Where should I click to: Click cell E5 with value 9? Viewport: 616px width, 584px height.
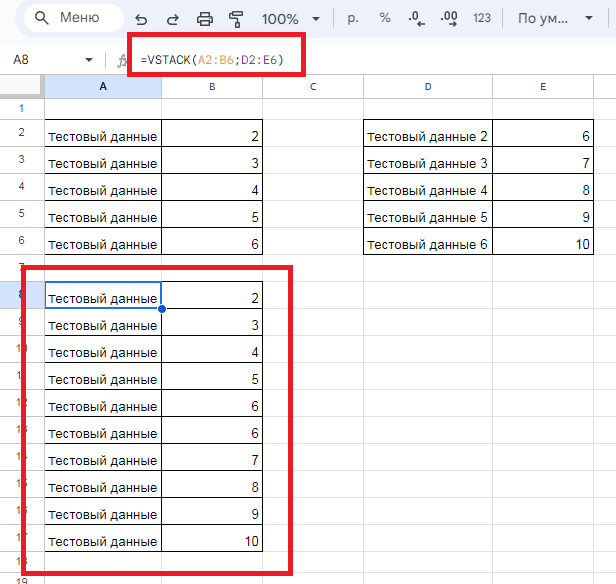(x=543, y=214)
